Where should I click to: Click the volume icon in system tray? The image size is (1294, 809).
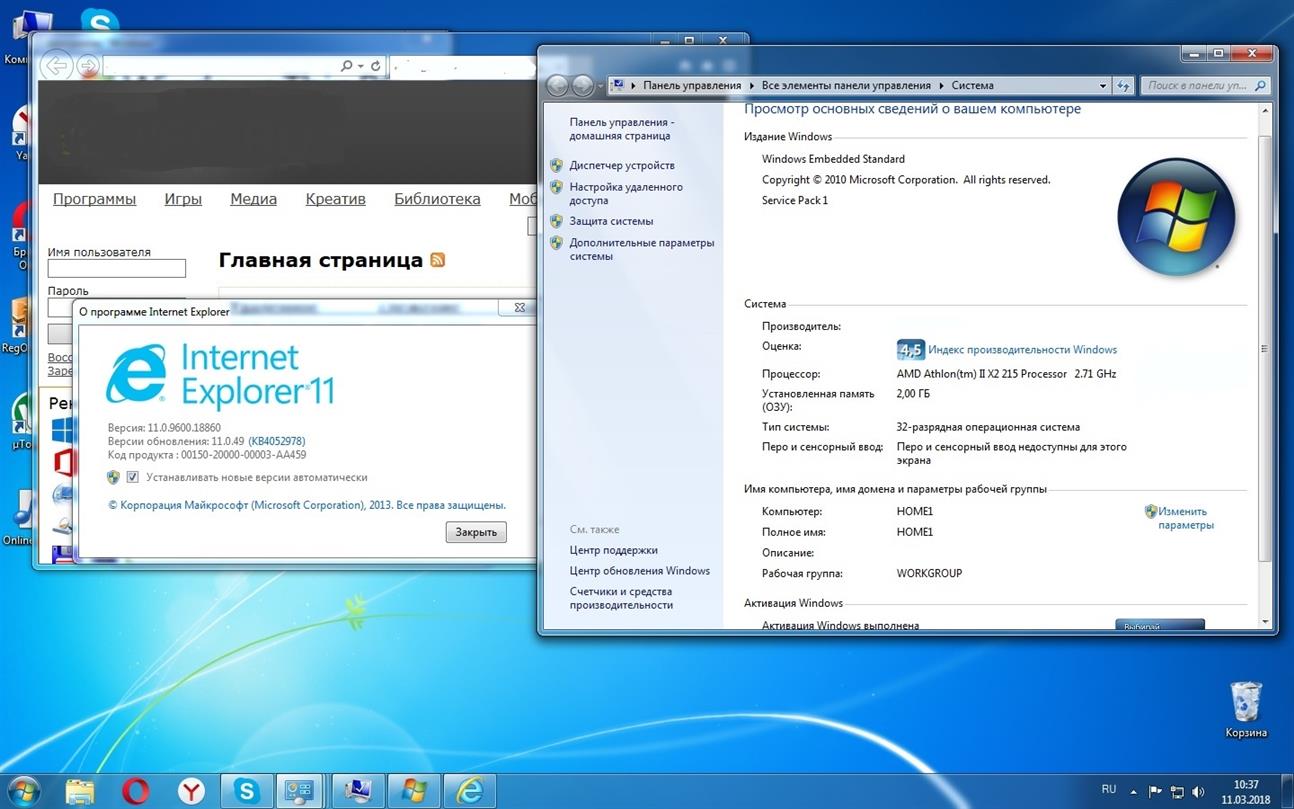coord(1196,790)
